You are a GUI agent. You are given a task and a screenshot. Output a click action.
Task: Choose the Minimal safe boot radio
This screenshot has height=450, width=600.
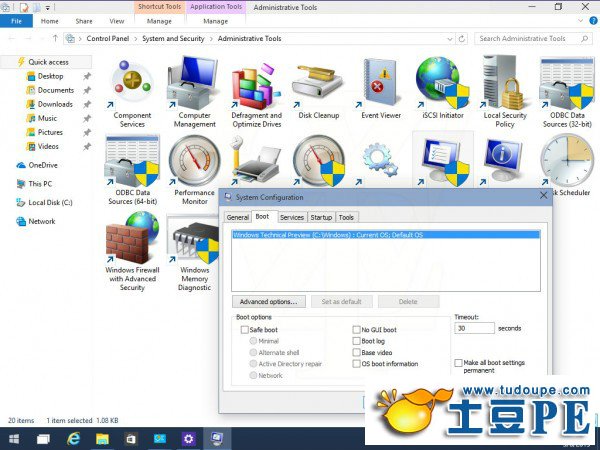point(253,341)
